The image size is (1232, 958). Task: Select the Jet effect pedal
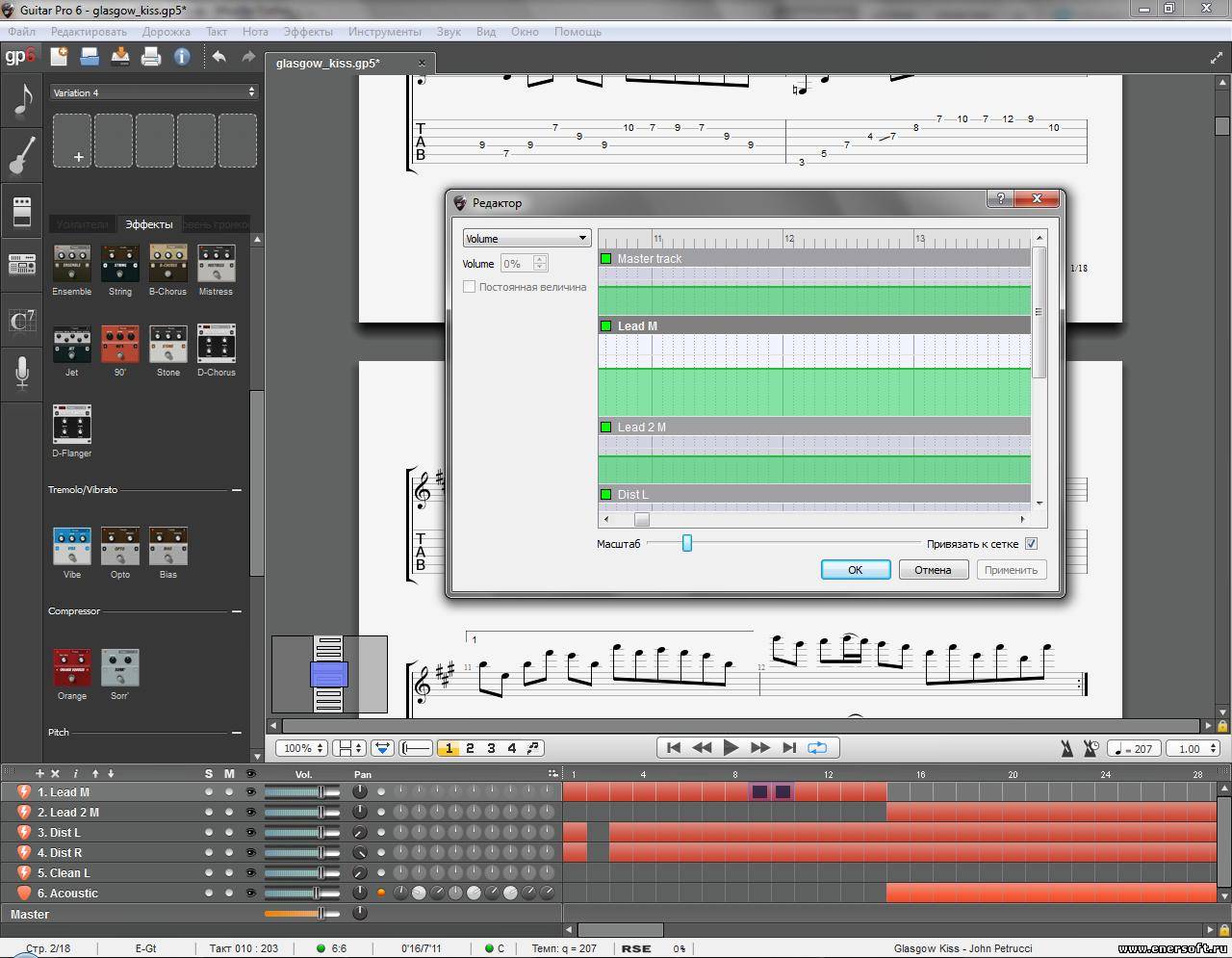[x=72, y=344]
